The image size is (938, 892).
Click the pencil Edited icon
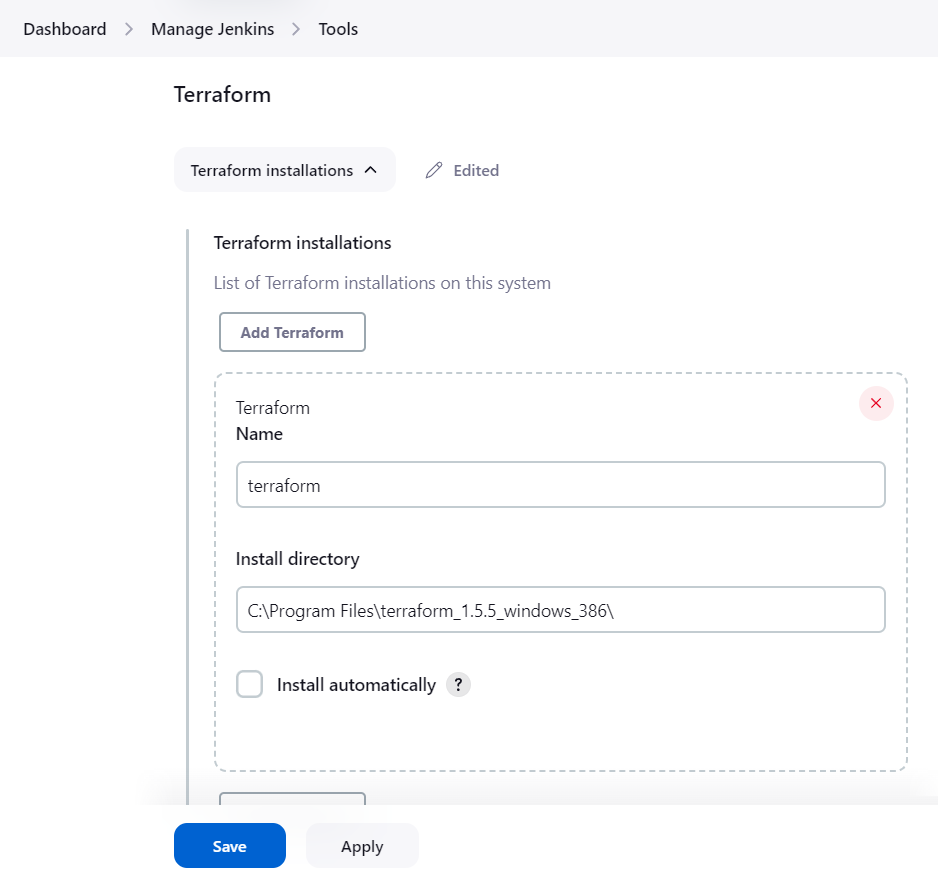[x=434, y=171]
